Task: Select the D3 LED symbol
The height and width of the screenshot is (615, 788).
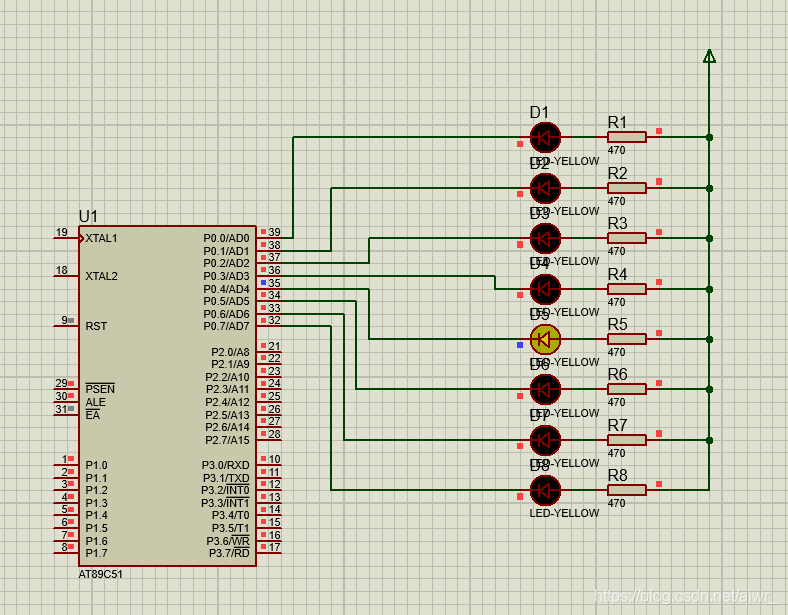Action: coord(545,238)
